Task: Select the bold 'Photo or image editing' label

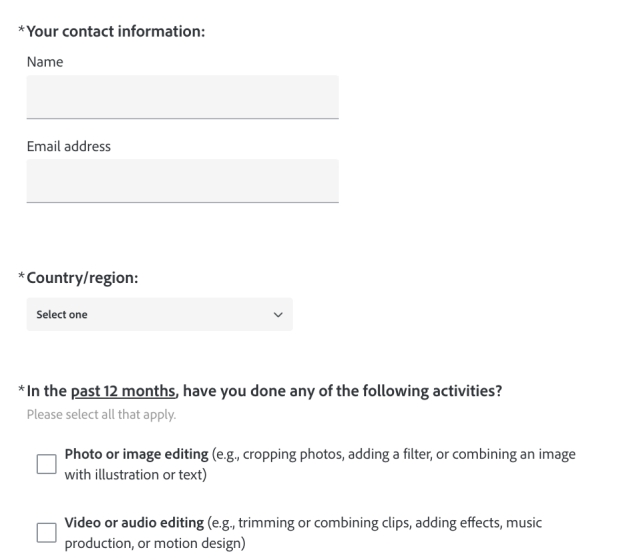Action: (x=136, y=454)
